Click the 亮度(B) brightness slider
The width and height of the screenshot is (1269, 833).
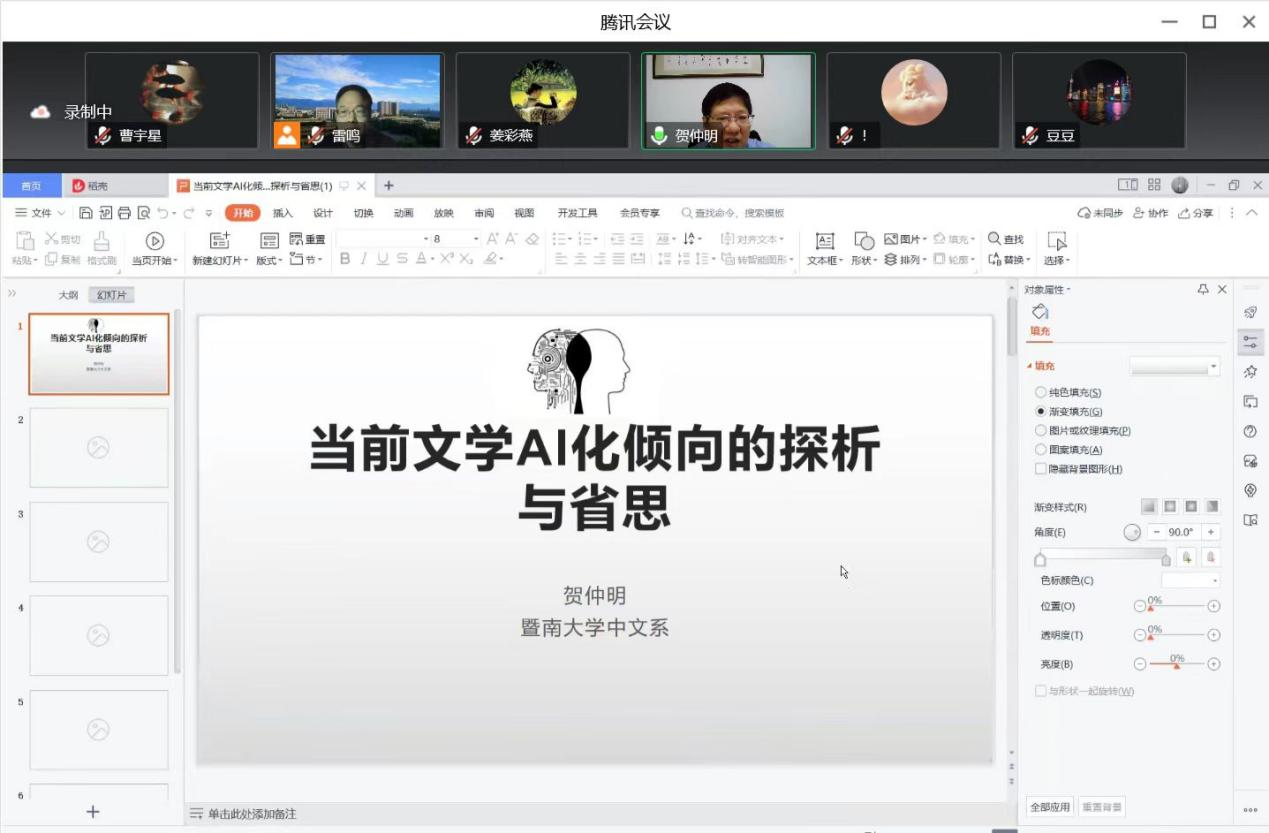pos(1177,664)
